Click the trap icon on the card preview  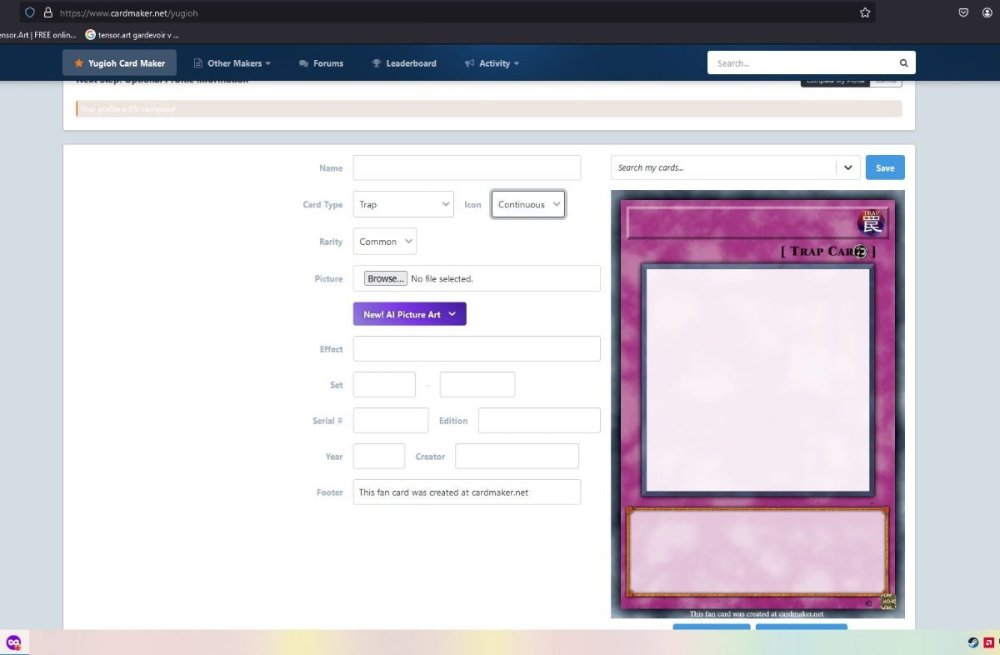point(870,223)
